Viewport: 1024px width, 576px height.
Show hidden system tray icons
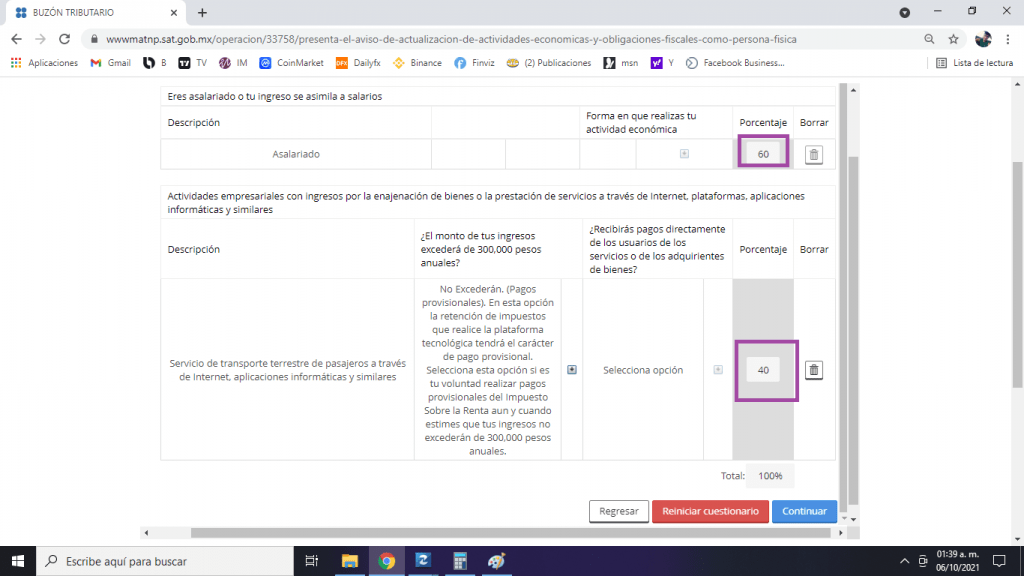pyautogui.click(x=904, y=561)
